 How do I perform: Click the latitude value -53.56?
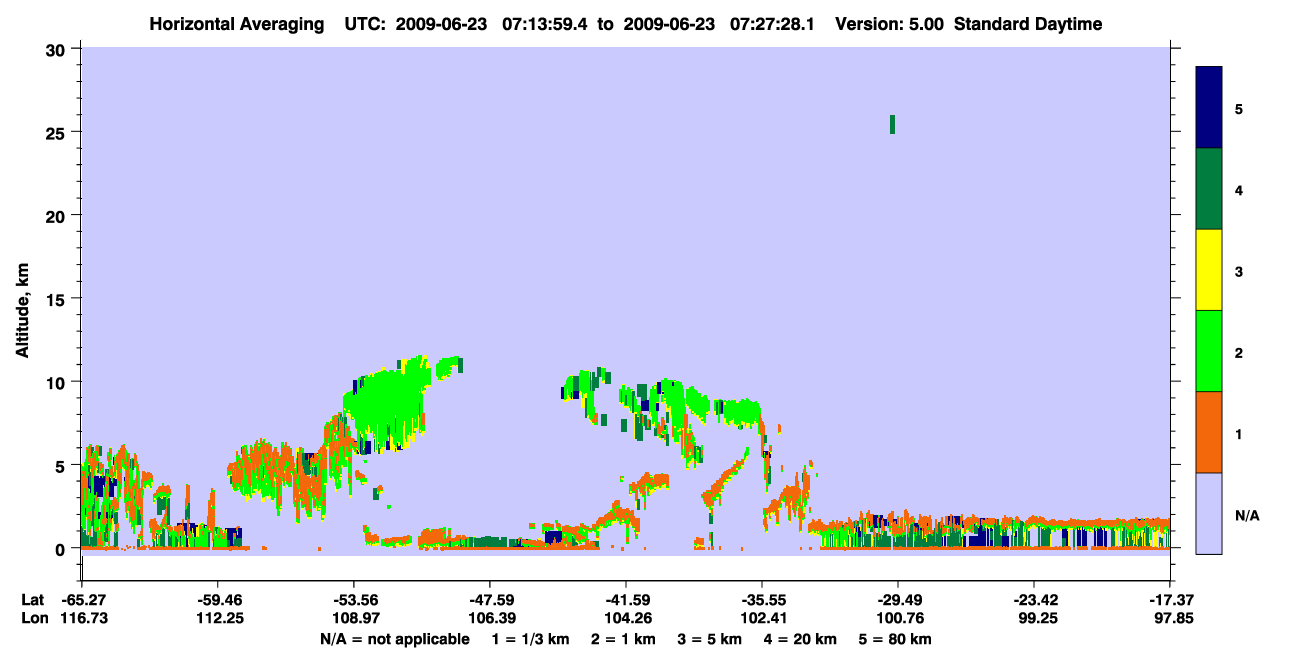(353, 600)
